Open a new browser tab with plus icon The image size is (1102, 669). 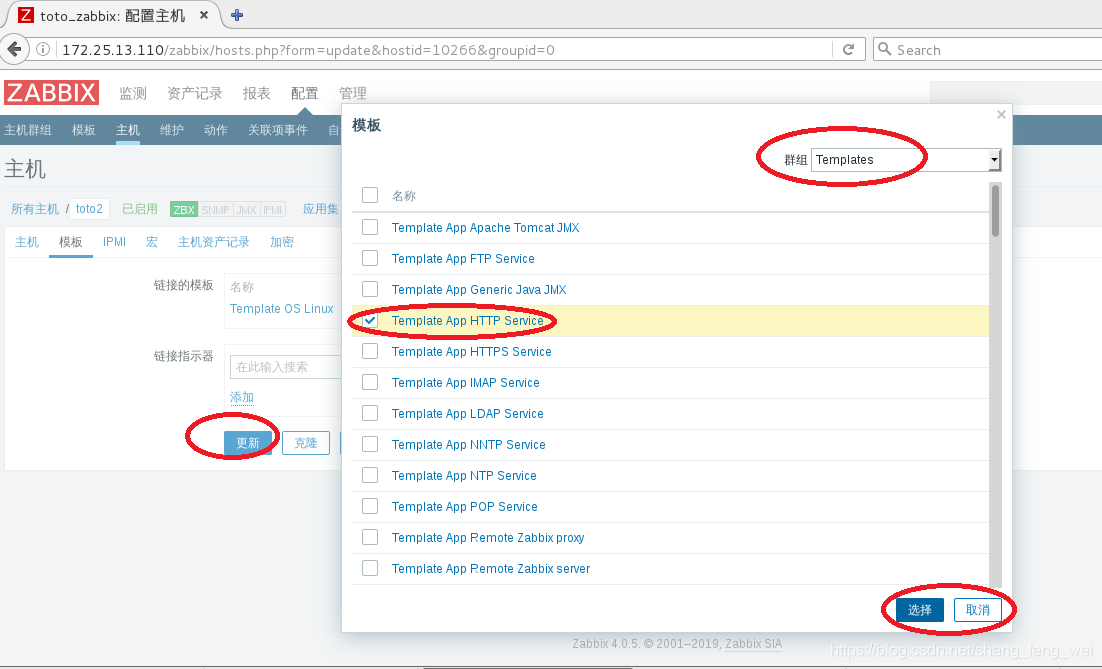click(237, 15)
